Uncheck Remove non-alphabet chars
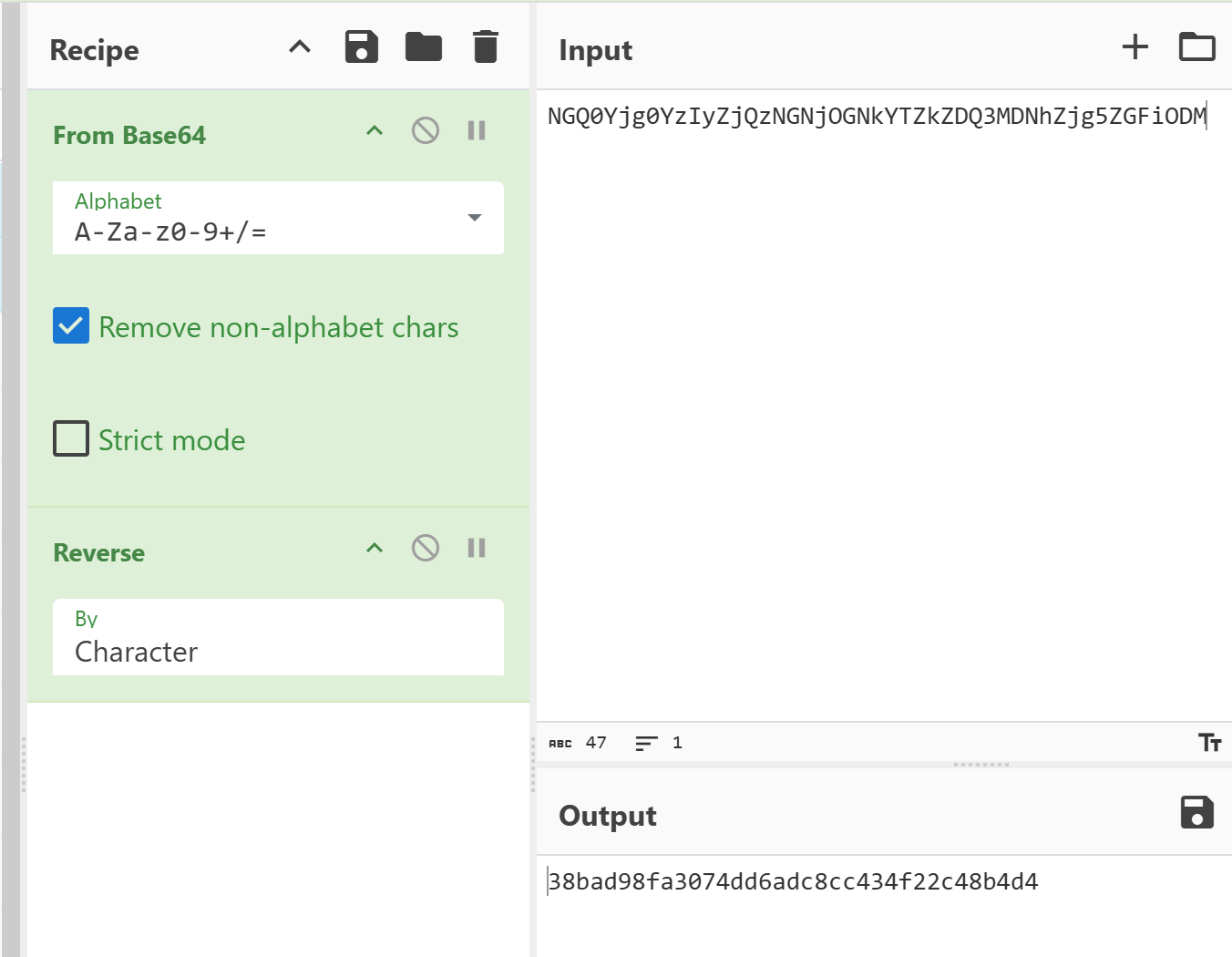The width and height of the screenshot is (1232, 957). pyautogui.click(x=71, y=326)
